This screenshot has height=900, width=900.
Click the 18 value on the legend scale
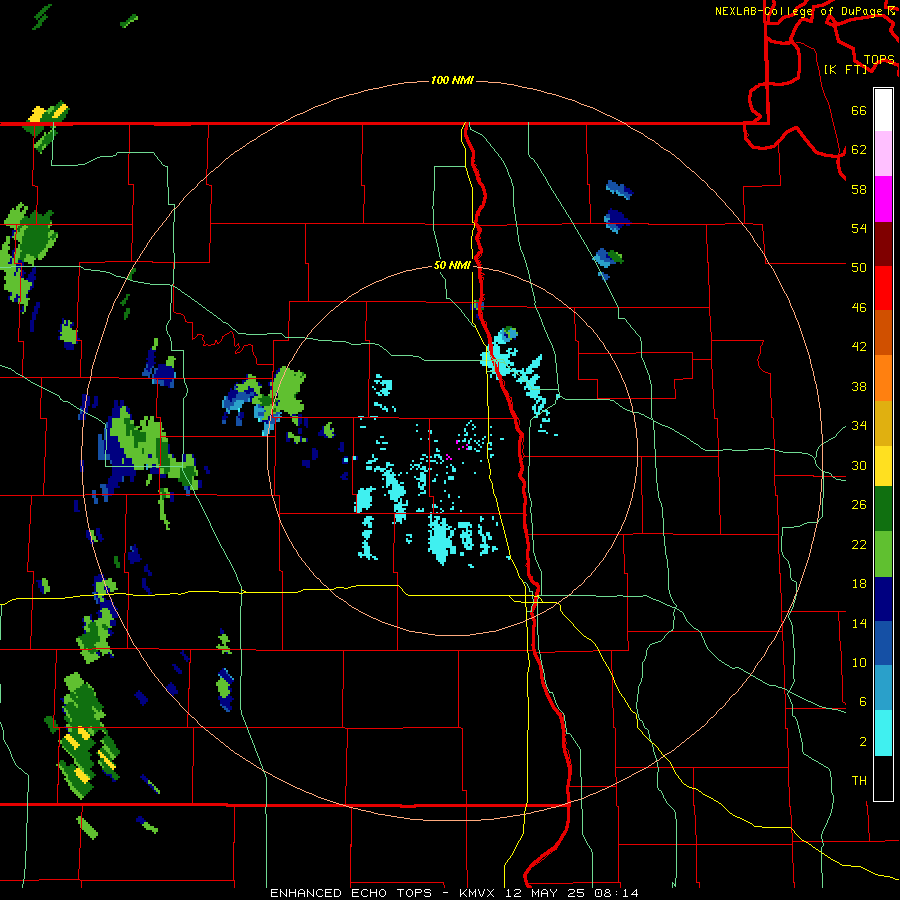coord(859,584)
